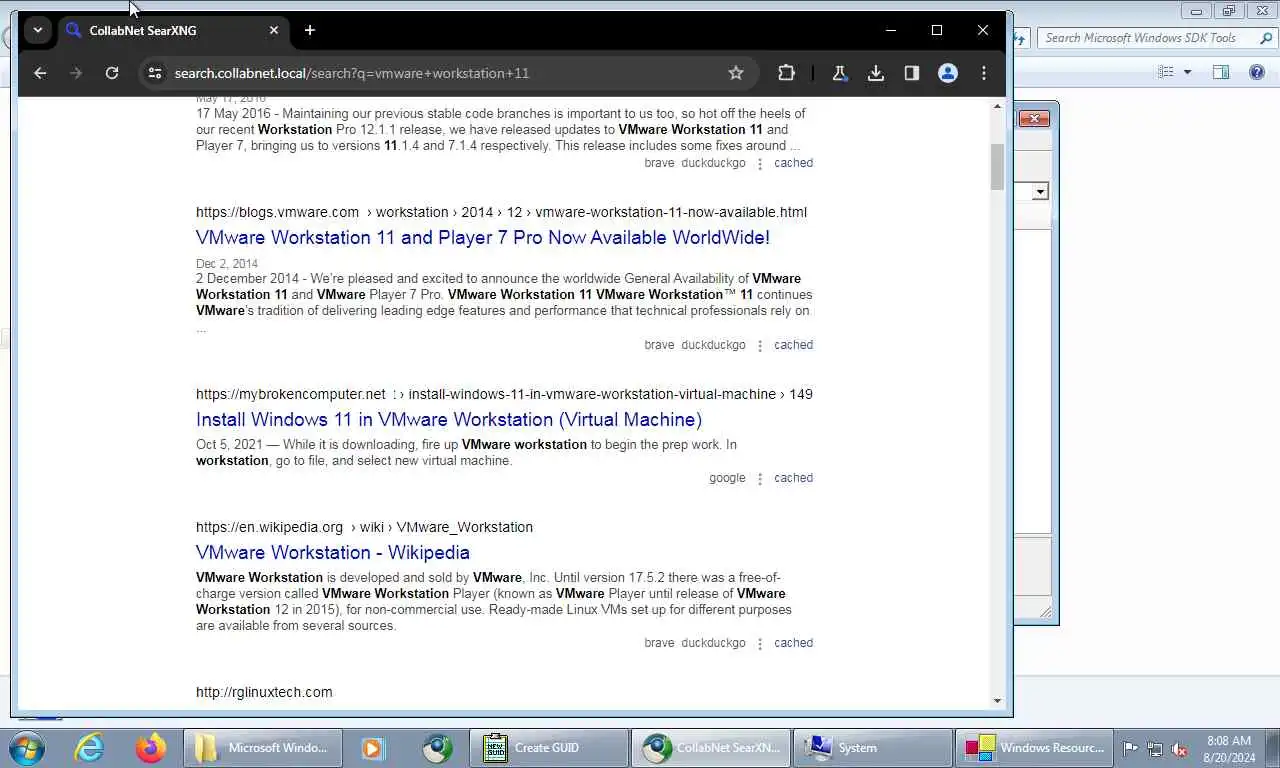
Task: Open options dots for VMware blogs result
Action: tap(760, 346)
